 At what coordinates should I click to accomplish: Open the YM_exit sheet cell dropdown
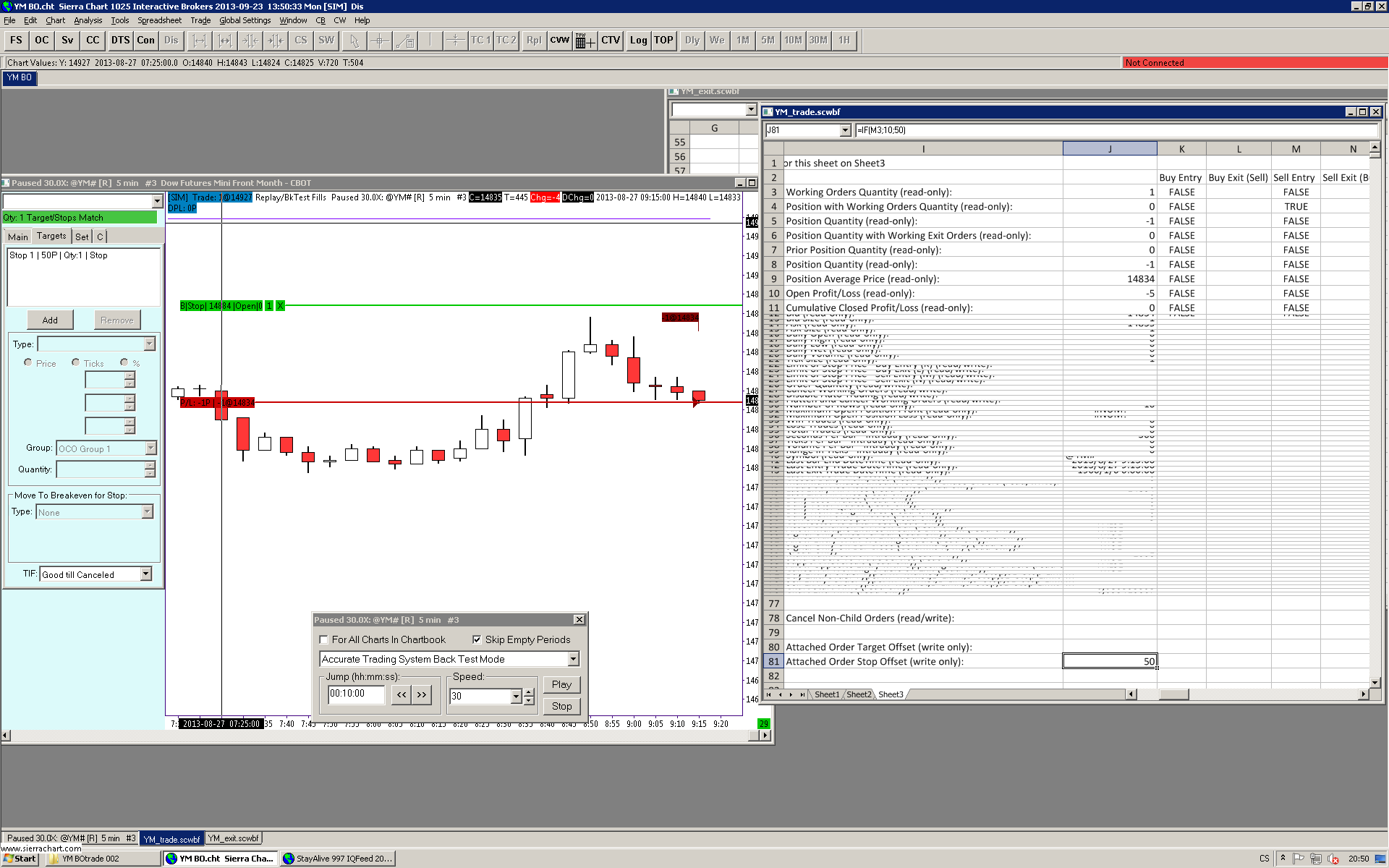click(751, 110)
